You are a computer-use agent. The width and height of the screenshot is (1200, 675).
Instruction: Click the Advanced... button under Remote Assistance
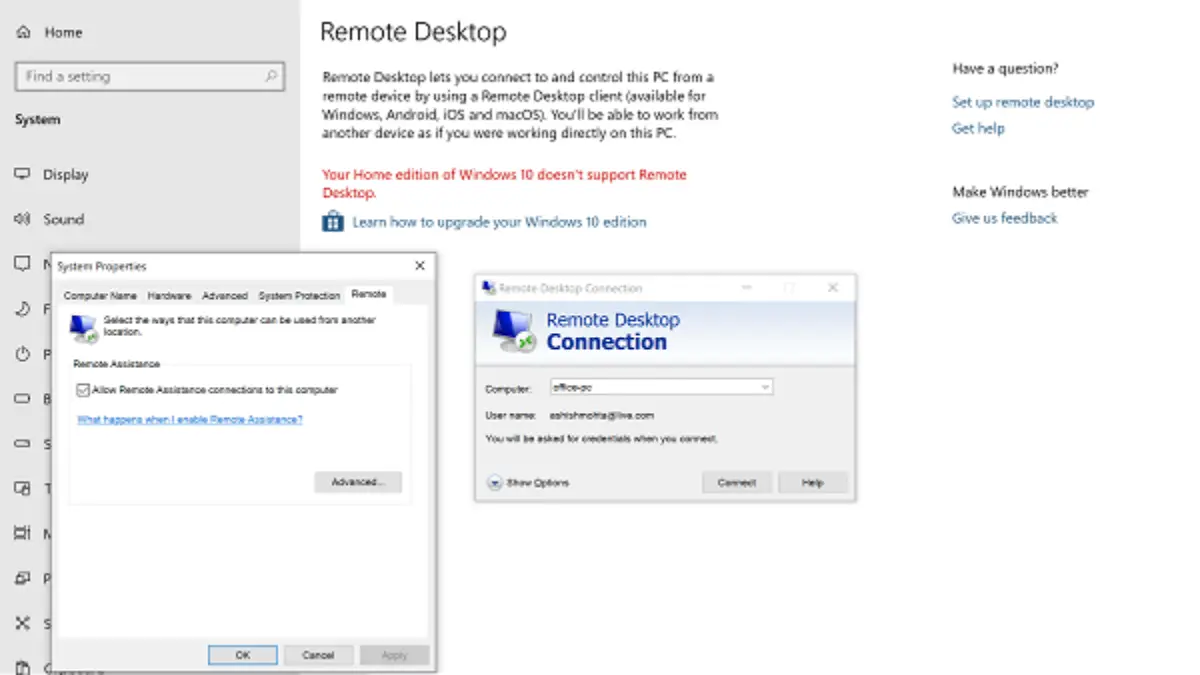358,482
